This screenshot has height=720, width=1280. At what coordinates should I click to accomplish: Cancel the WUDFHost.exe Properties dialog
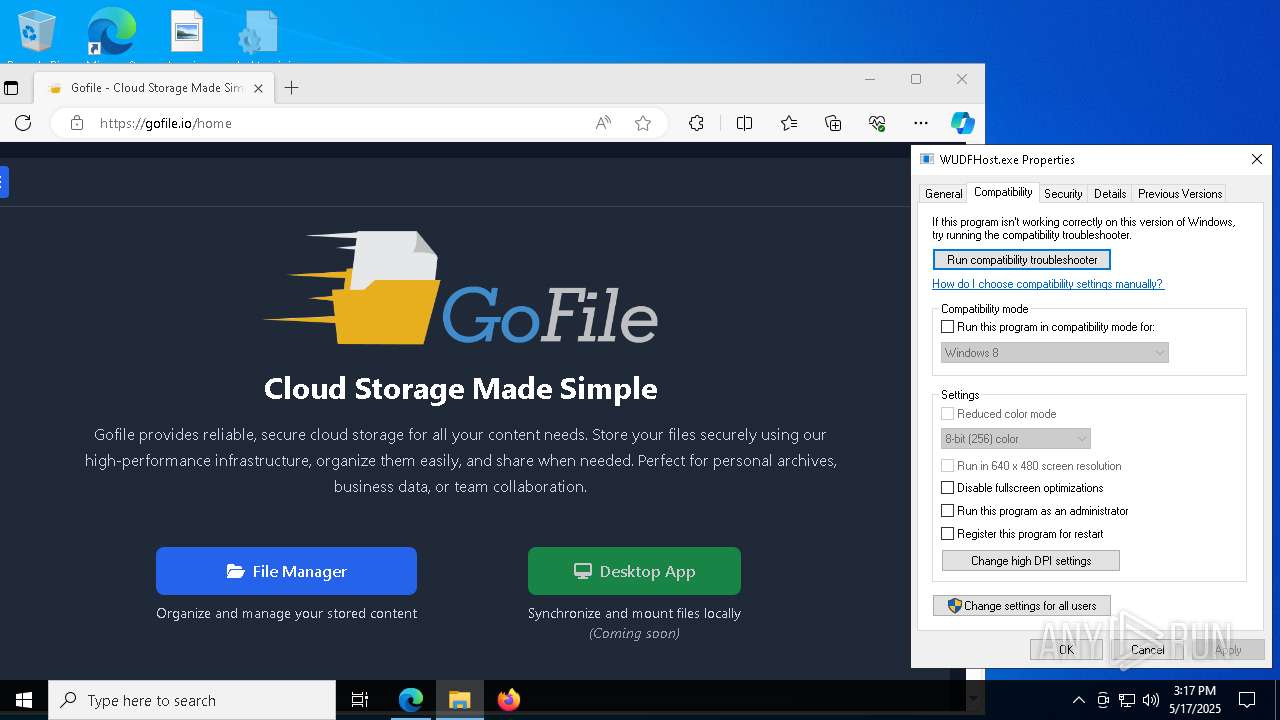pyautogui.click(x=1148, y=650)
